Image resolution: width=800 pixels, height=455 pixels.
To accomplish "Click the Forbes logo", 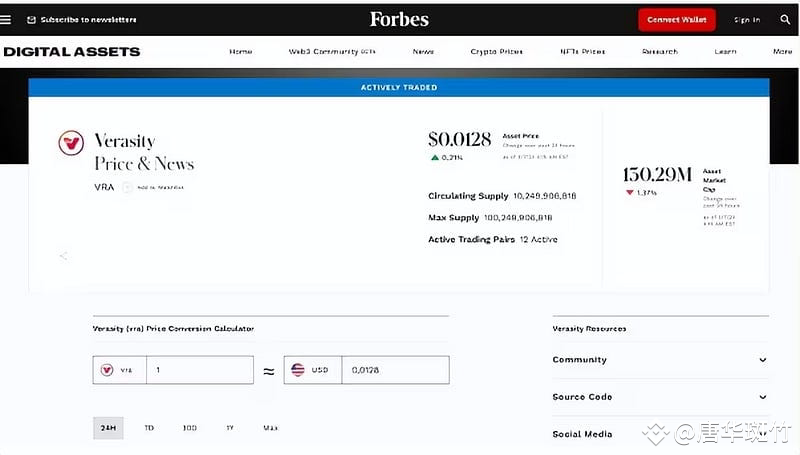I will tap(399, 19).
